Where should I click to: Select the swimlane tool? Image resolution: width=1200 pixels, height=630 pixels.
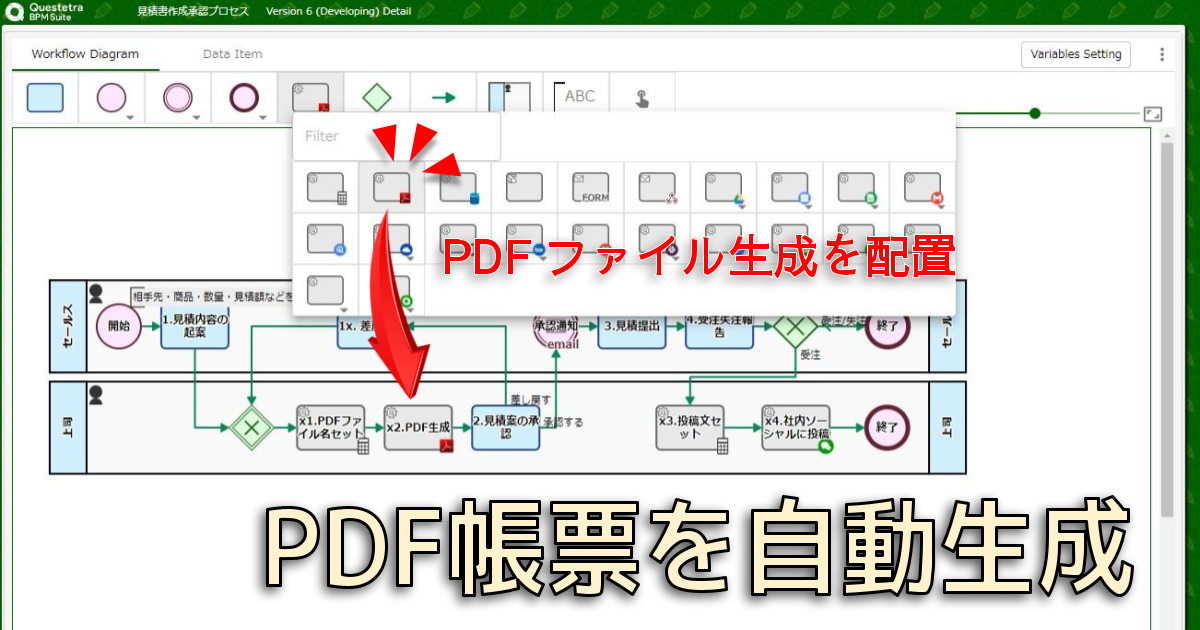pyautogui.click(x=509, y=98)
